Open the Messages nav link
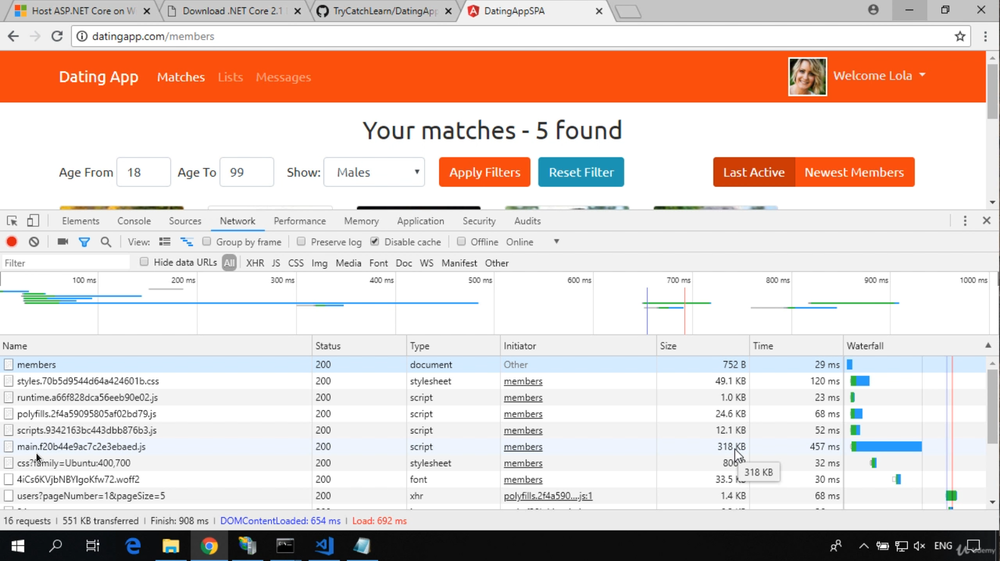This screenshot has height=561, width=1000. click(x=283, y=77)
